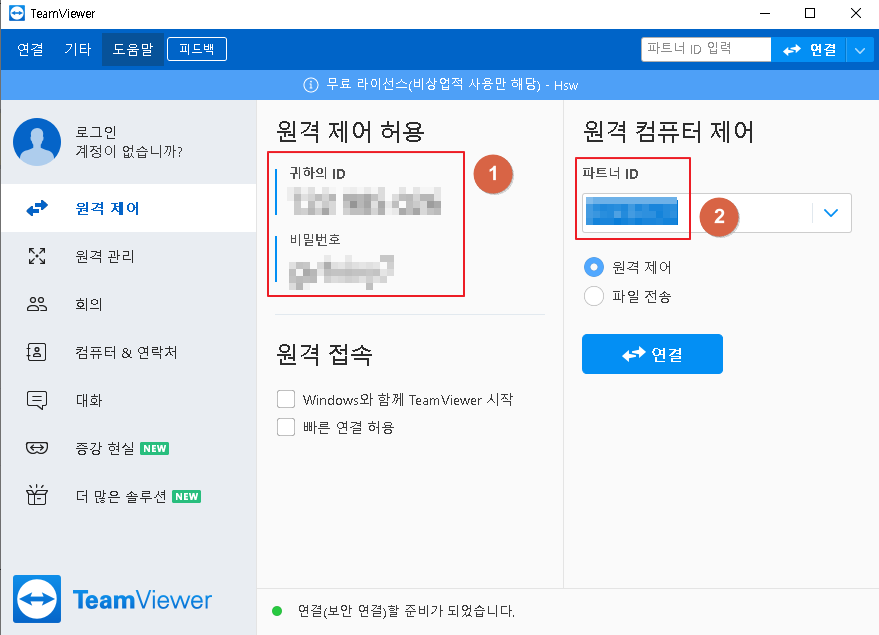Image resolution: width=879 pixels, height=635 pixels.
Task: Click the 계정이 없습니까? link
Action: pyautogui.click(x=129, y=151)
